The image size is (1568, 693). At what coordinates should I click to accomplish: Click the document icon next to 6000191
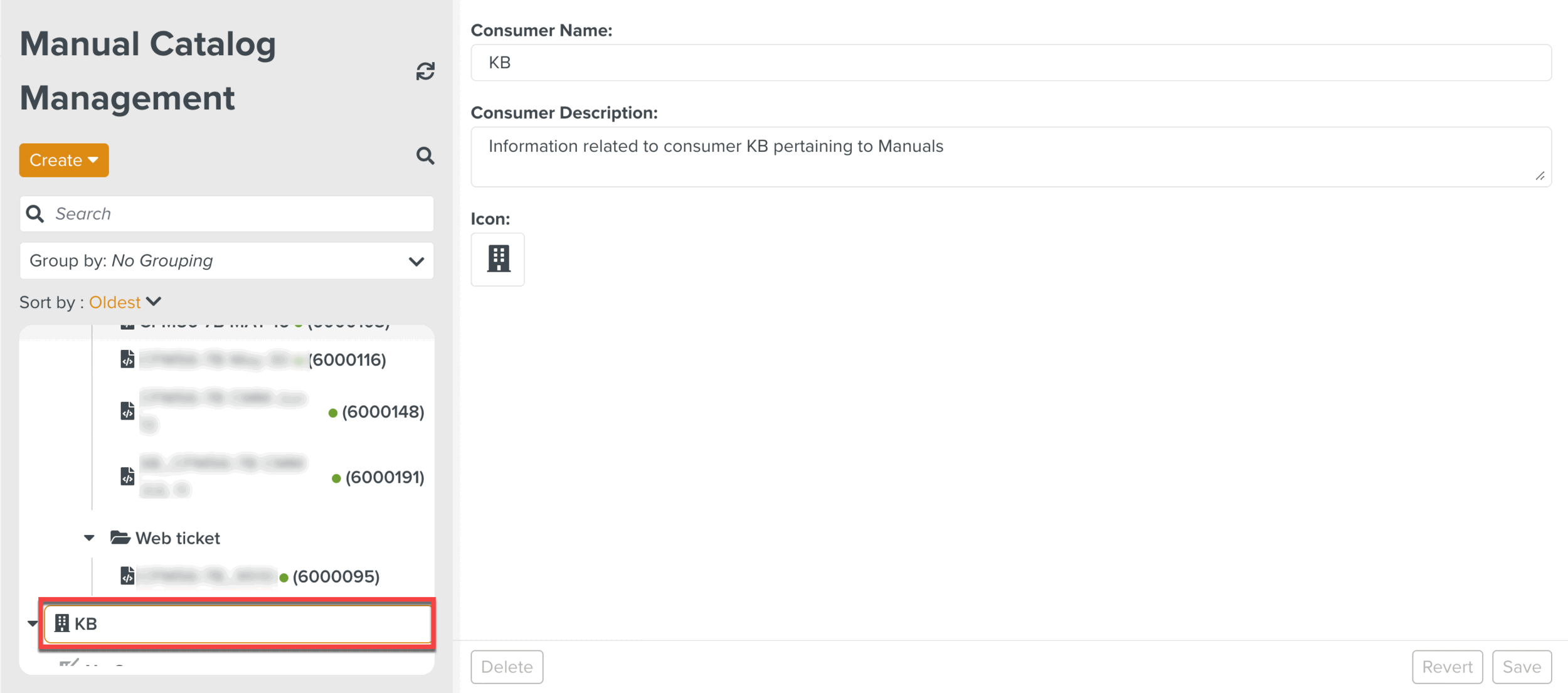[x=127, y=477]
